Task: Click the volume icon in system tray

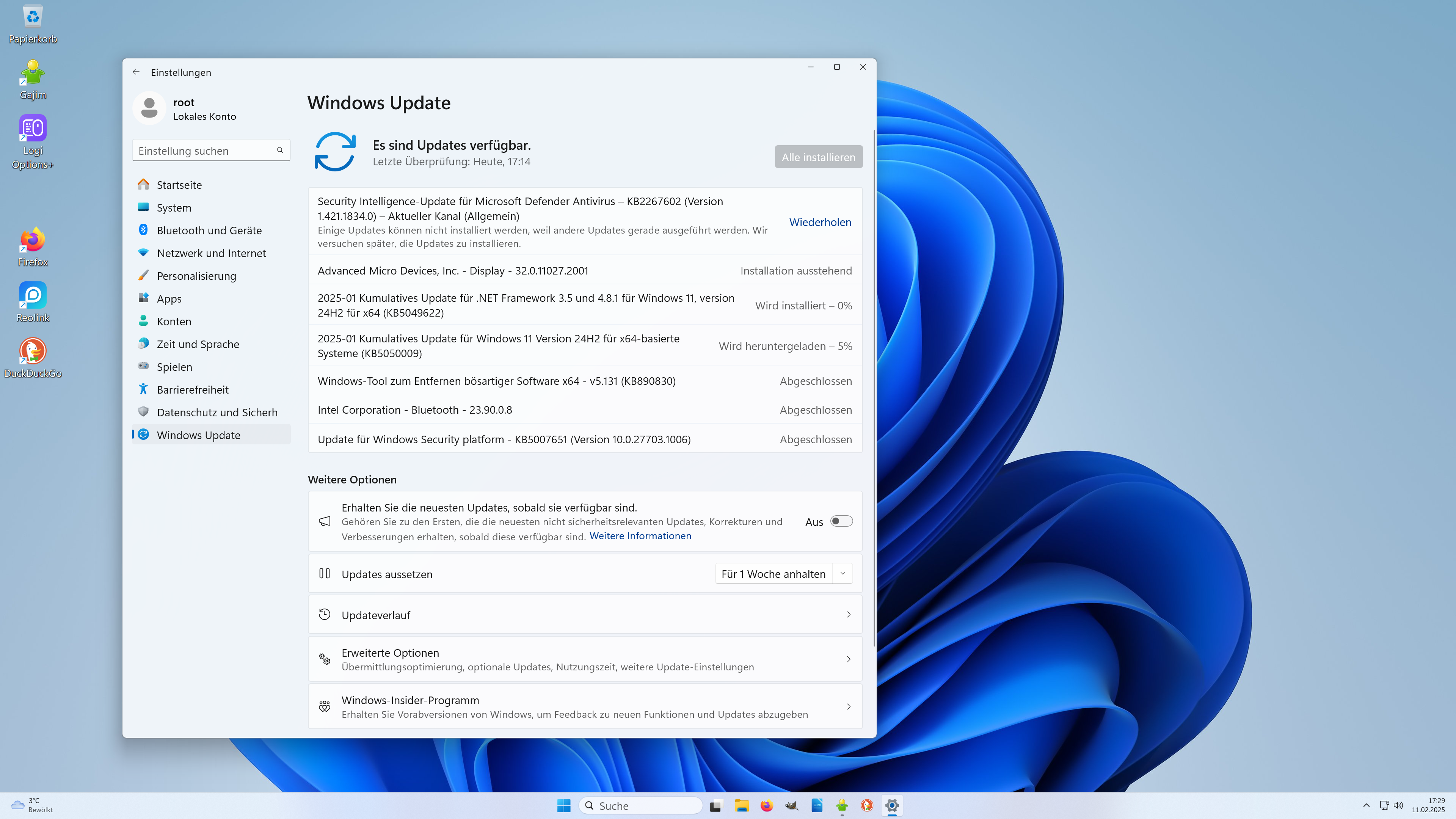Action: tap(1398, 805)
